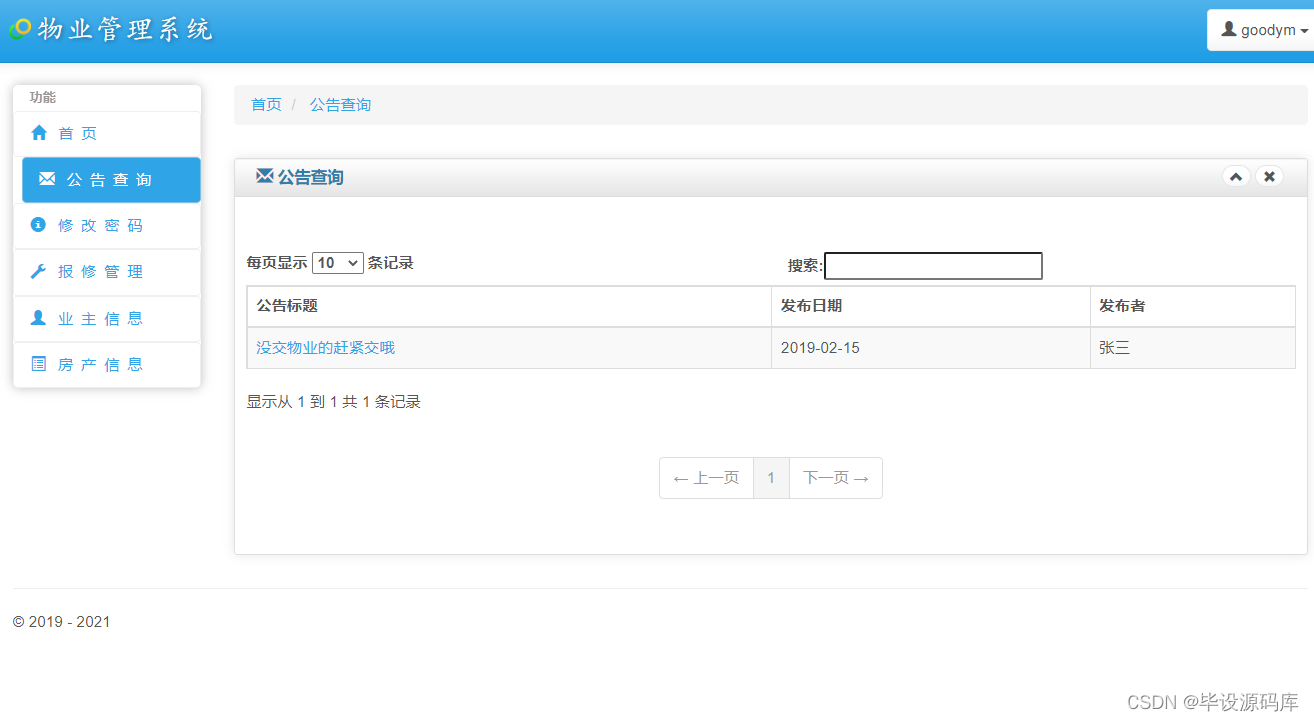The image size is (1314, 721).
Task: Click the 功能 sidebar heading
Action: coord(43,97)
